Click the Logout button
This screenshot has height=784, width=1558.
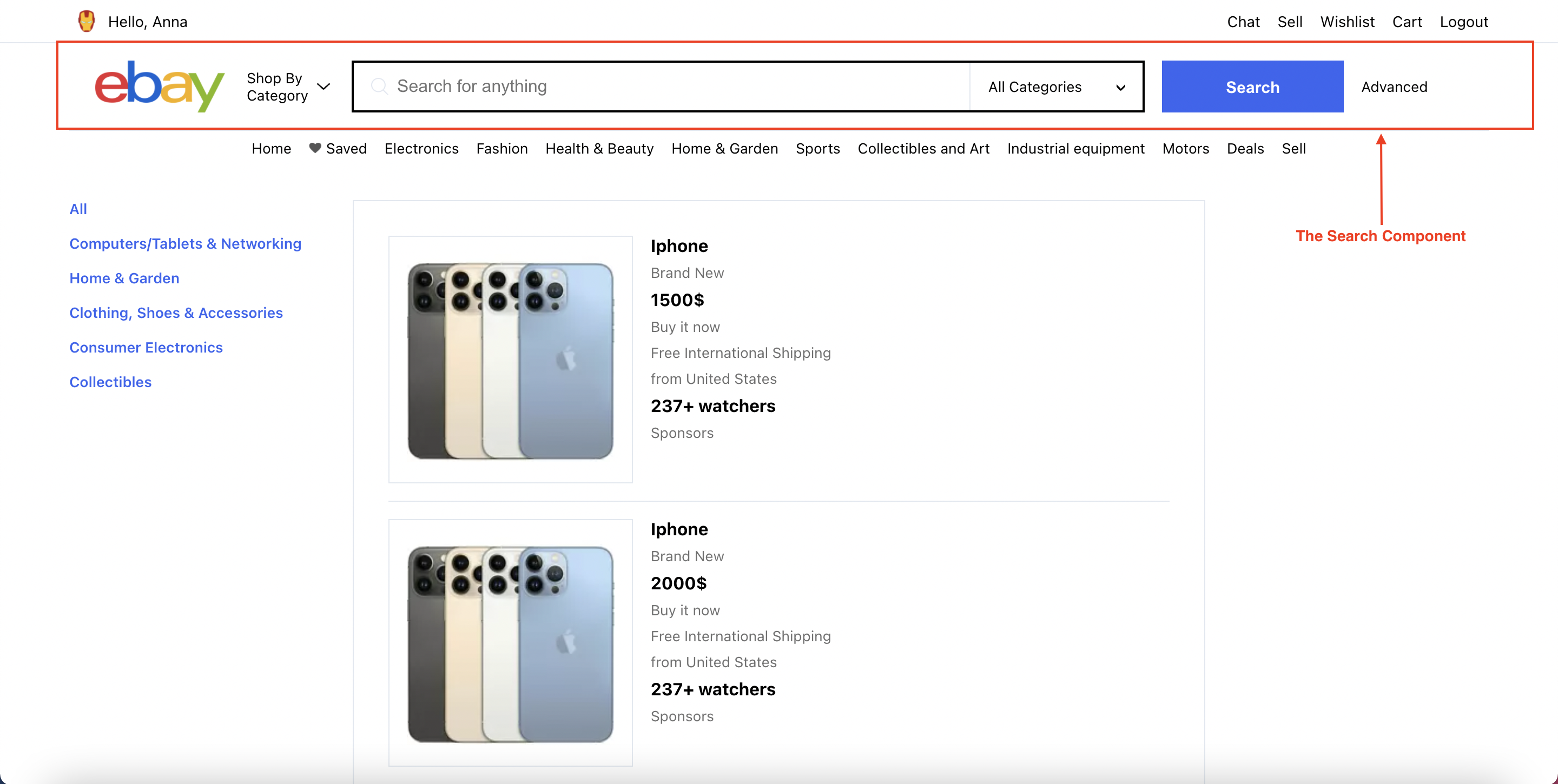pyautogui.click(x=1463, y=20)
